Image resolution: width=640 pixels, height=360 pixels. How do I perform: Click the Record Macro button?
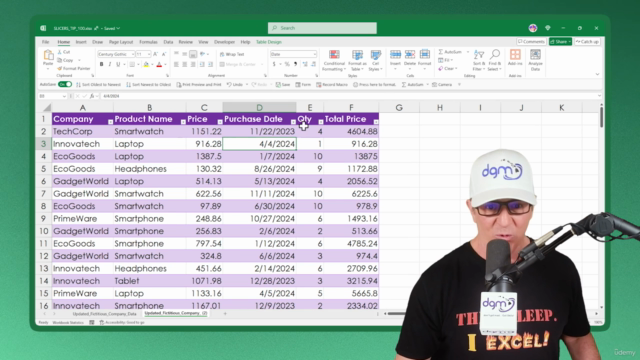[332, 84]
